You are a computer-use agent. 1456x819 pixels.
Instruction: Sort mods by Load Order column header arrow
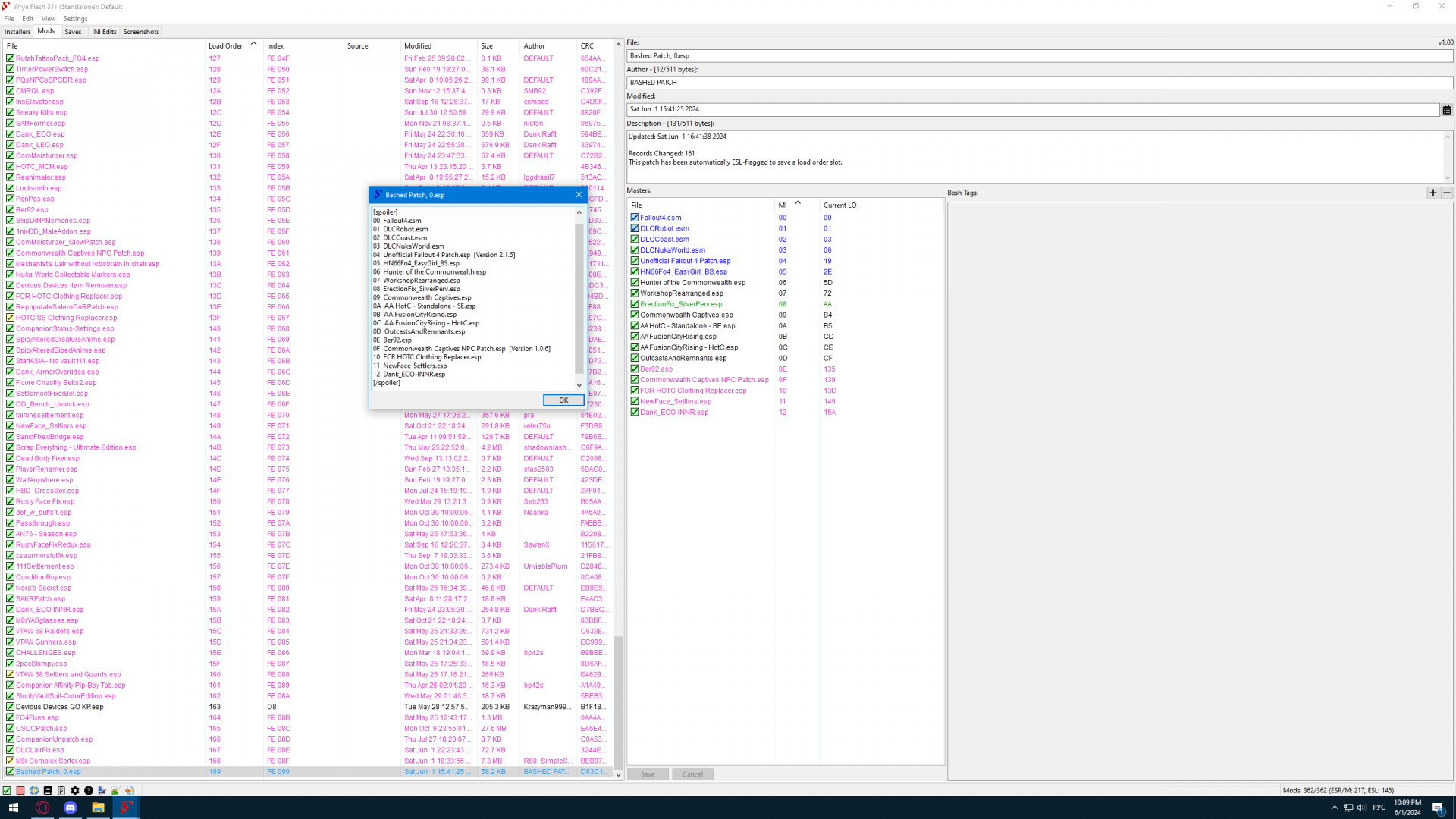253,44
